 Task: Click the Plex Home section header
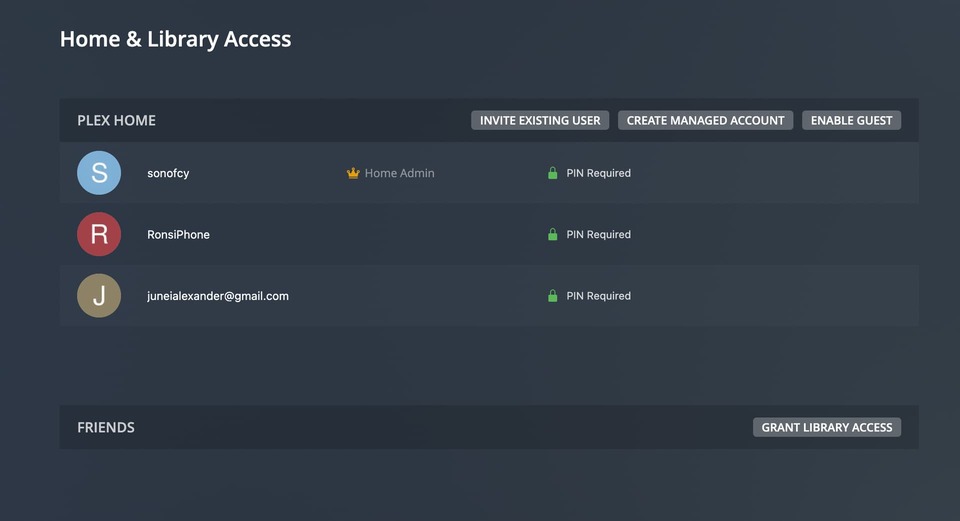(x=117, y=120)
